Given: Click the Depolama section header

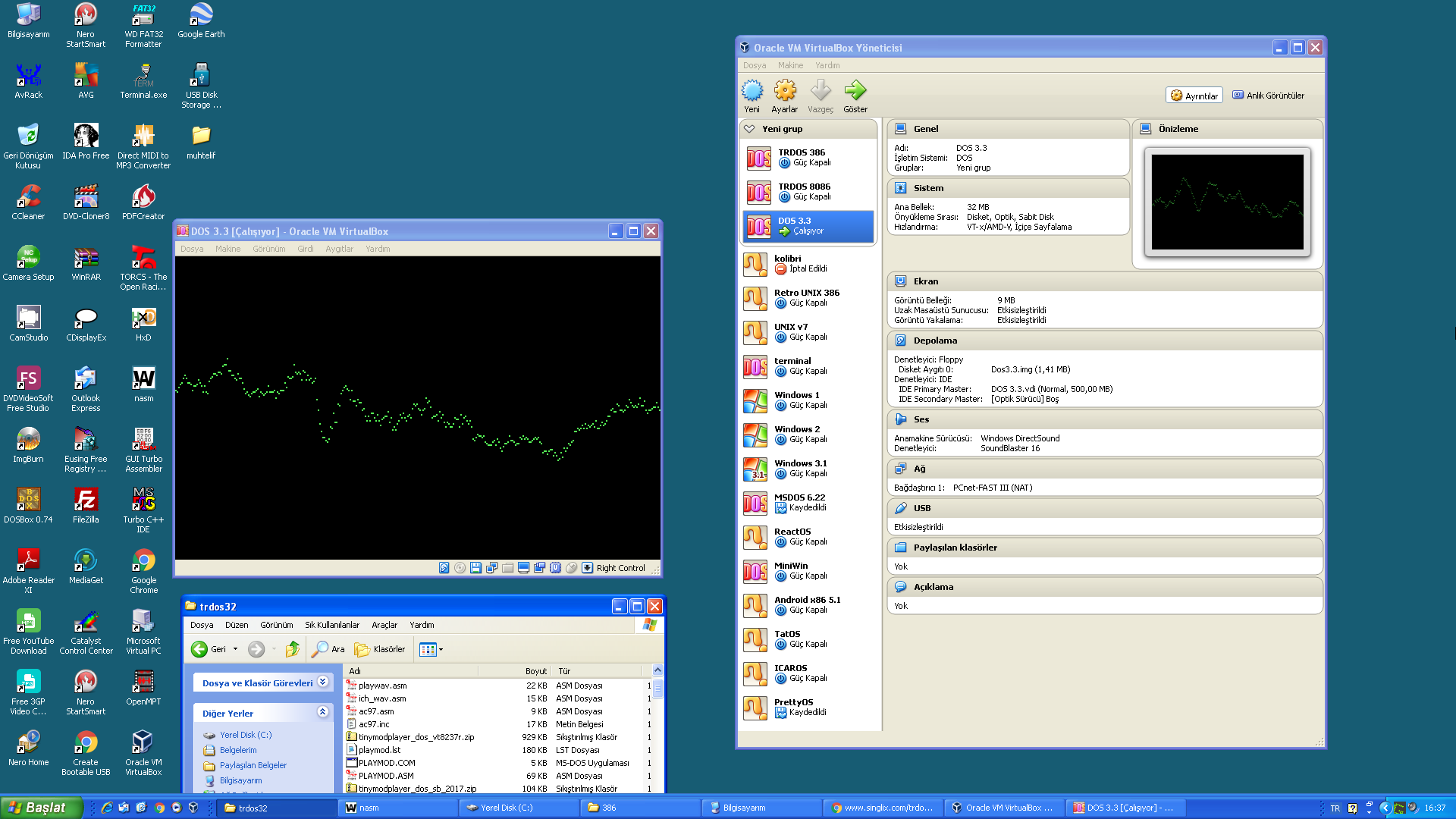Looking at the screenshot, I should pyautogui.click(x=1105, y=340).
